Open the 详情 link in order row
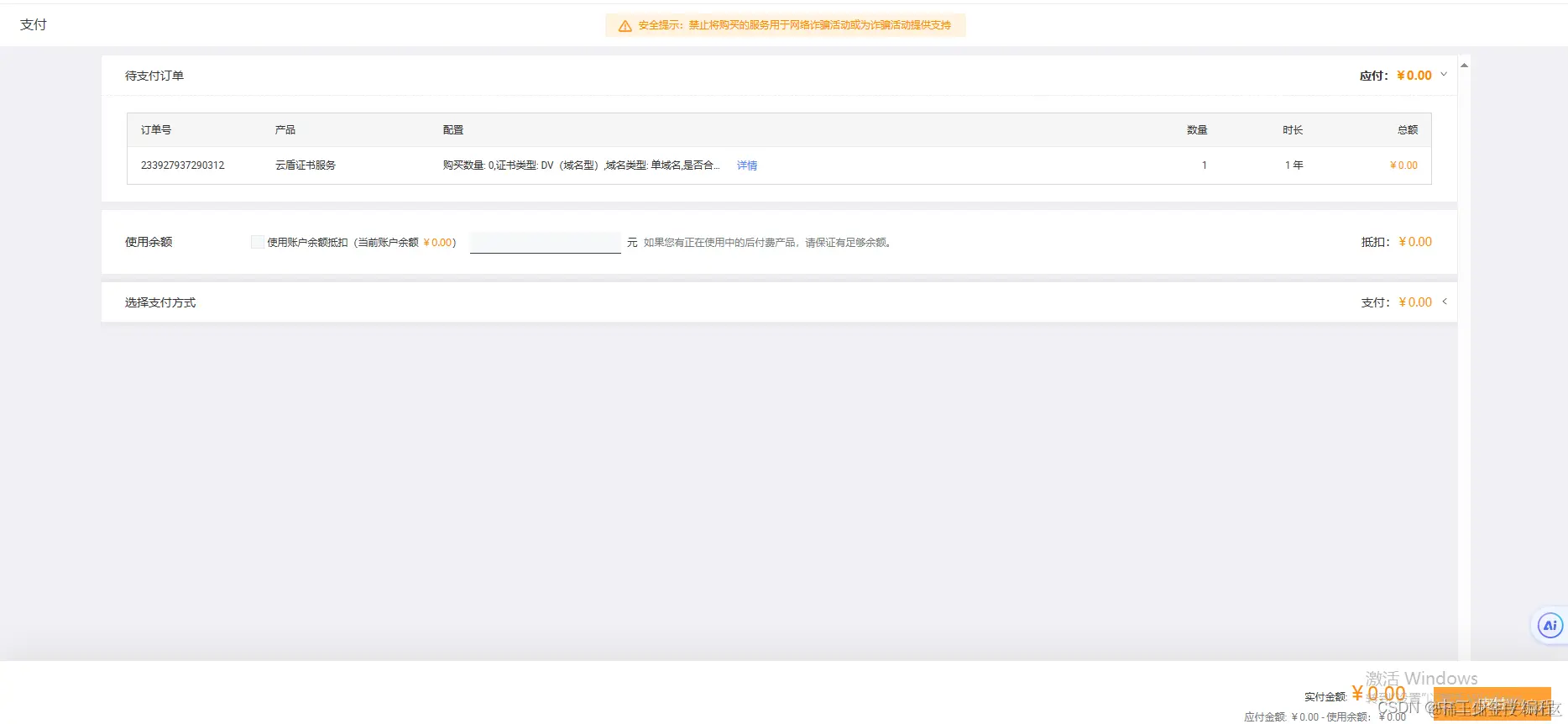 pos(747,165)
